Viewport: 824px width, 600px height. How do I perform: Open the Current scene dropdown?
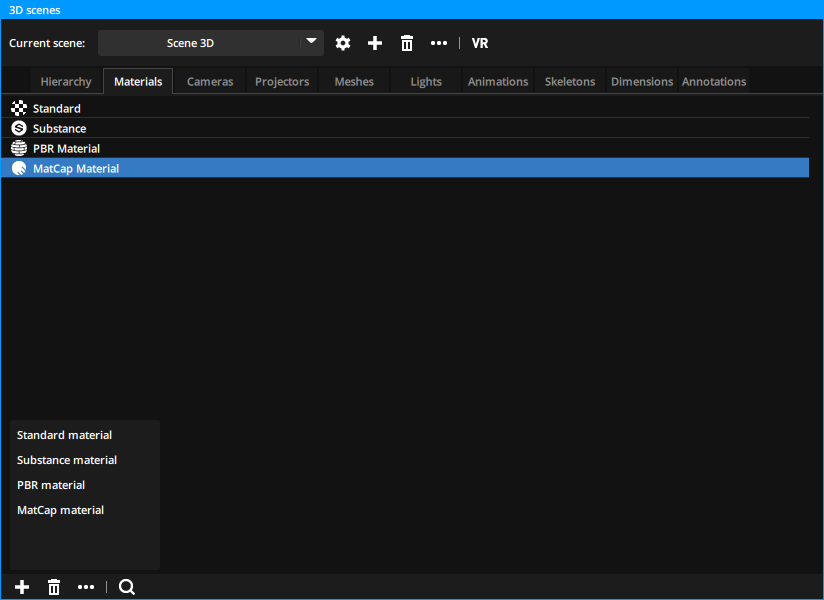(x=211, y=43)
